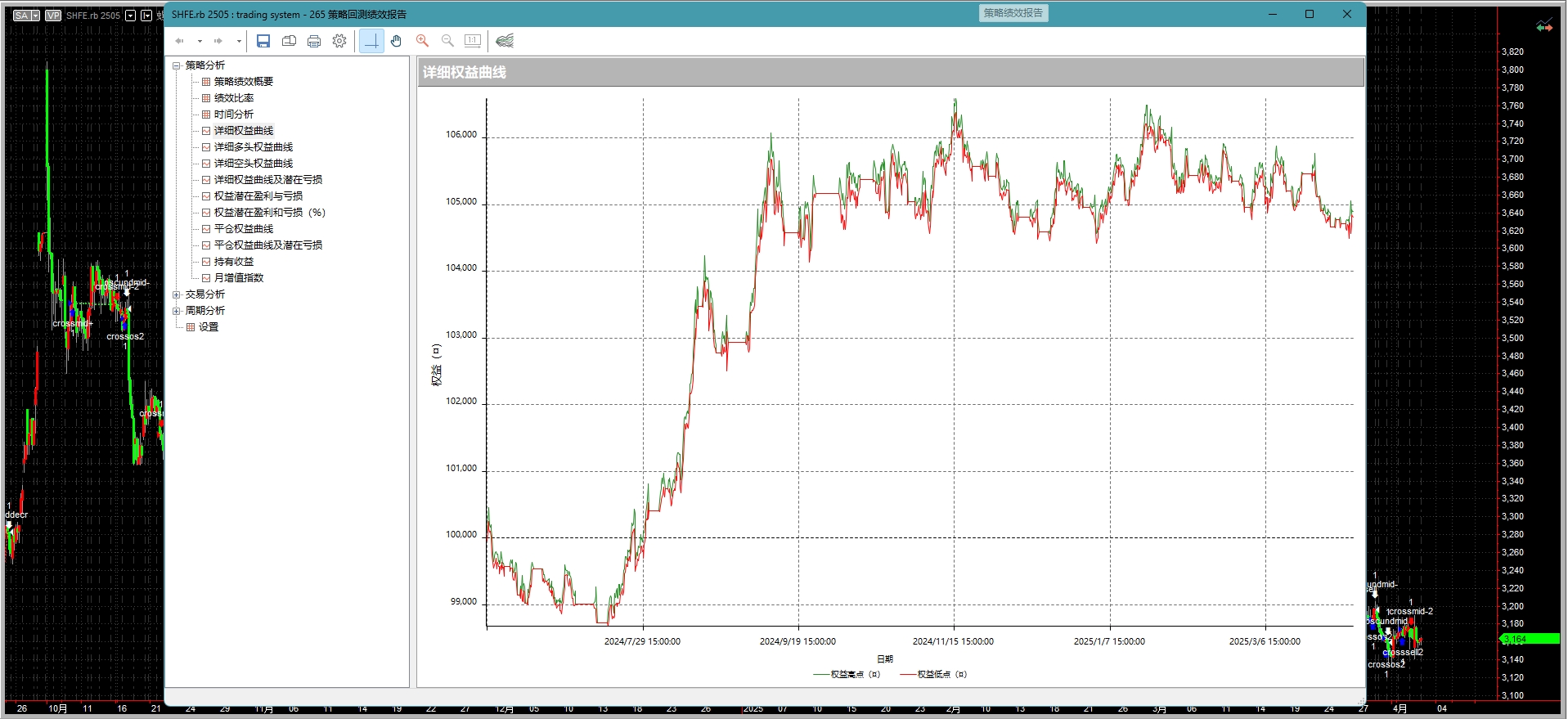Click the 100,000 y-axis label
This screenshot has height=719, width=1568.
(x=461, y=535)
